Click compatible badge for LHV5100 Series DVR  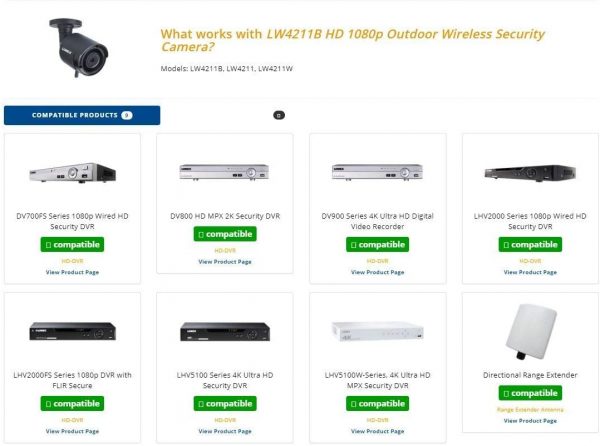(225, 404)
